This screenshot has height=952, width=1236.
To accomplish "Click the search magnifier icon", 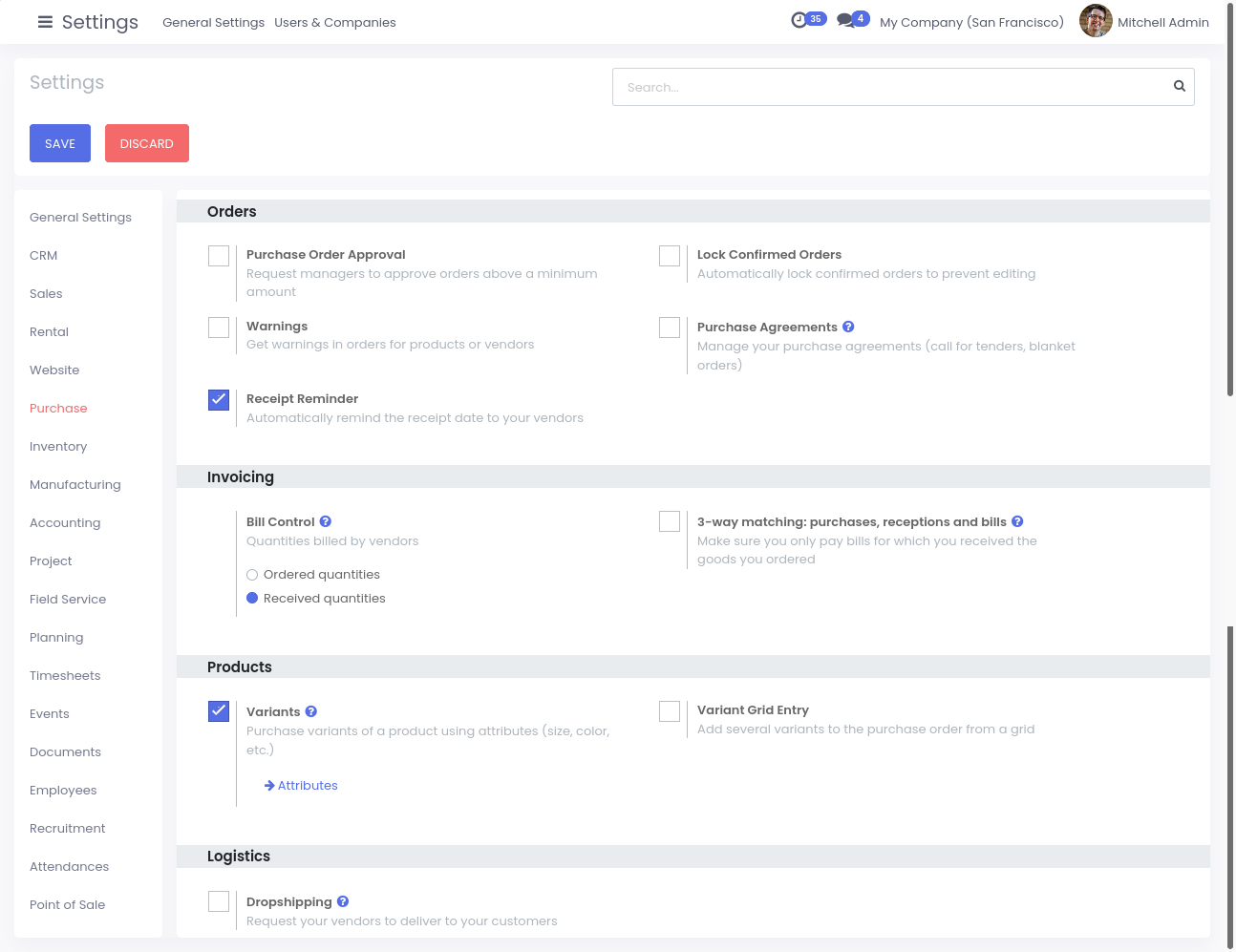I will tap(1180, 87).
